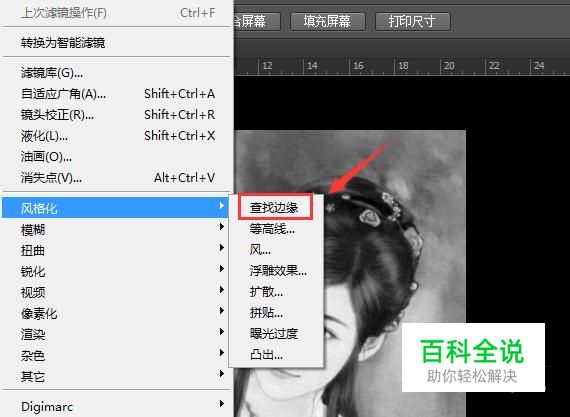This screenshot has width=570, height=417.
Task: Apply 查找边缘 stylize filter
Action: coord(276,208)
